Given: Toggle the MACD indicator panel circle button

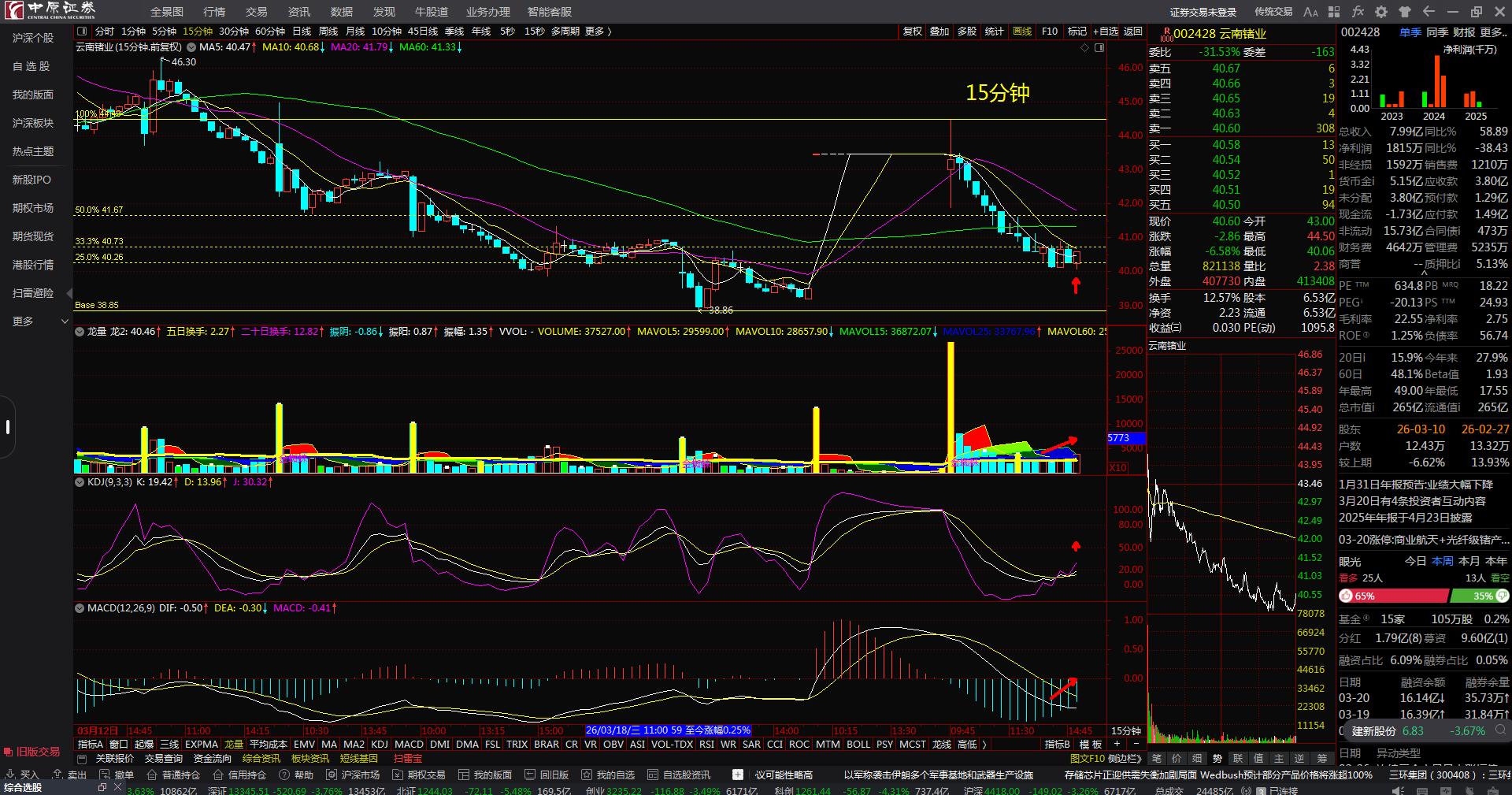Looking at the screenshot, I should click(80, 608).
